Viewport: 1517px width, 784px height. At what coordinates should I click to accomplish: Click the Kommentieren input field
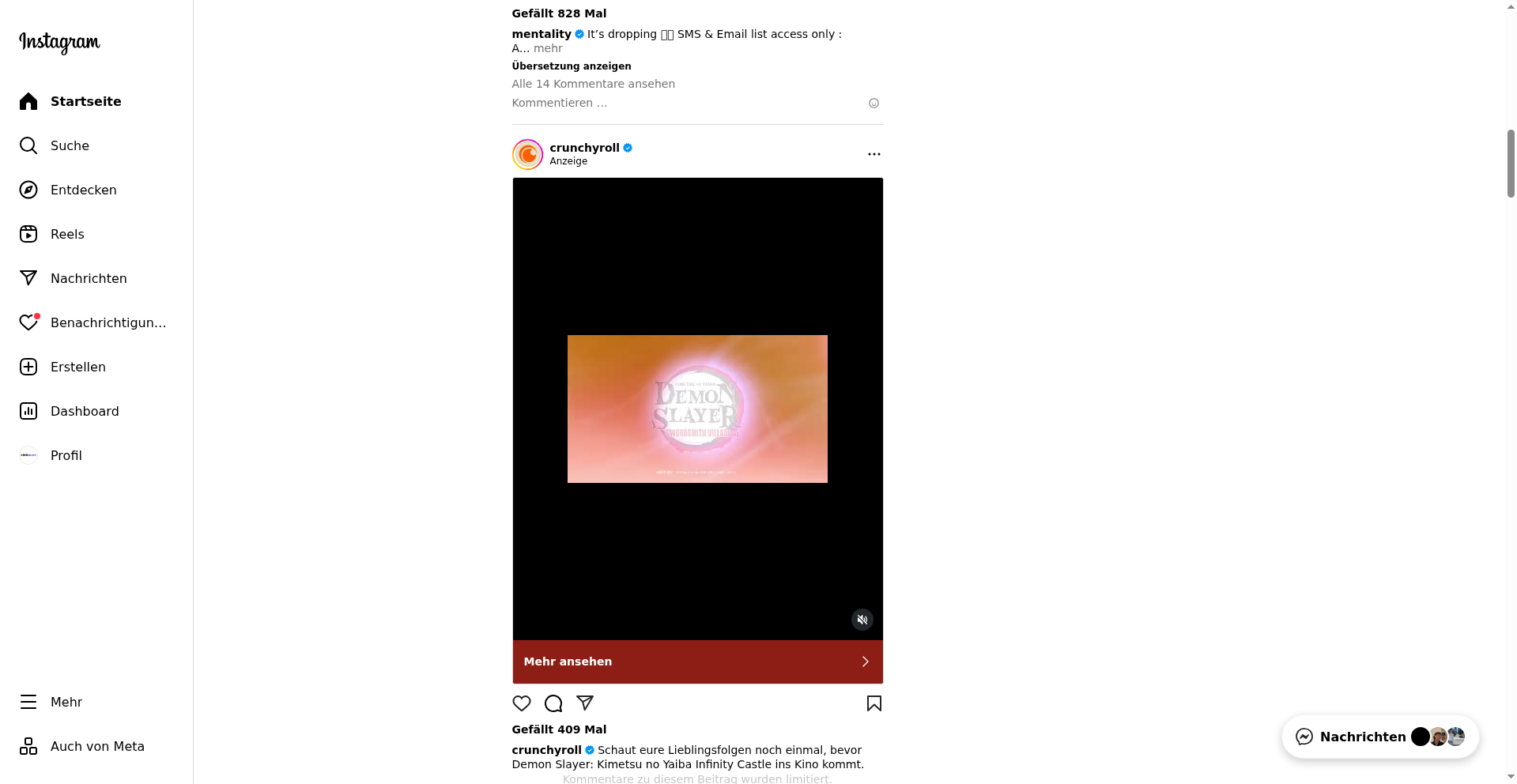point(686,103)
